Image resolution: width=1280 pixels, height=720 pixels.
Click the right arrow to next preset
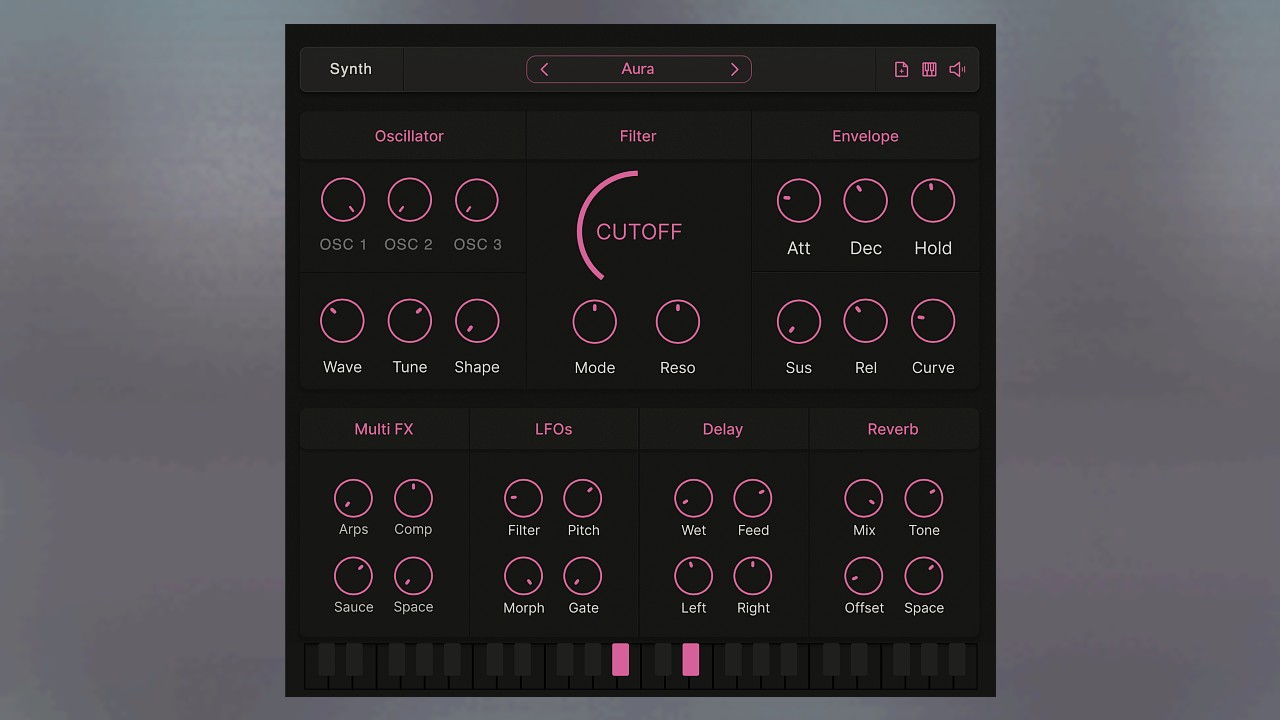(734, 69)
